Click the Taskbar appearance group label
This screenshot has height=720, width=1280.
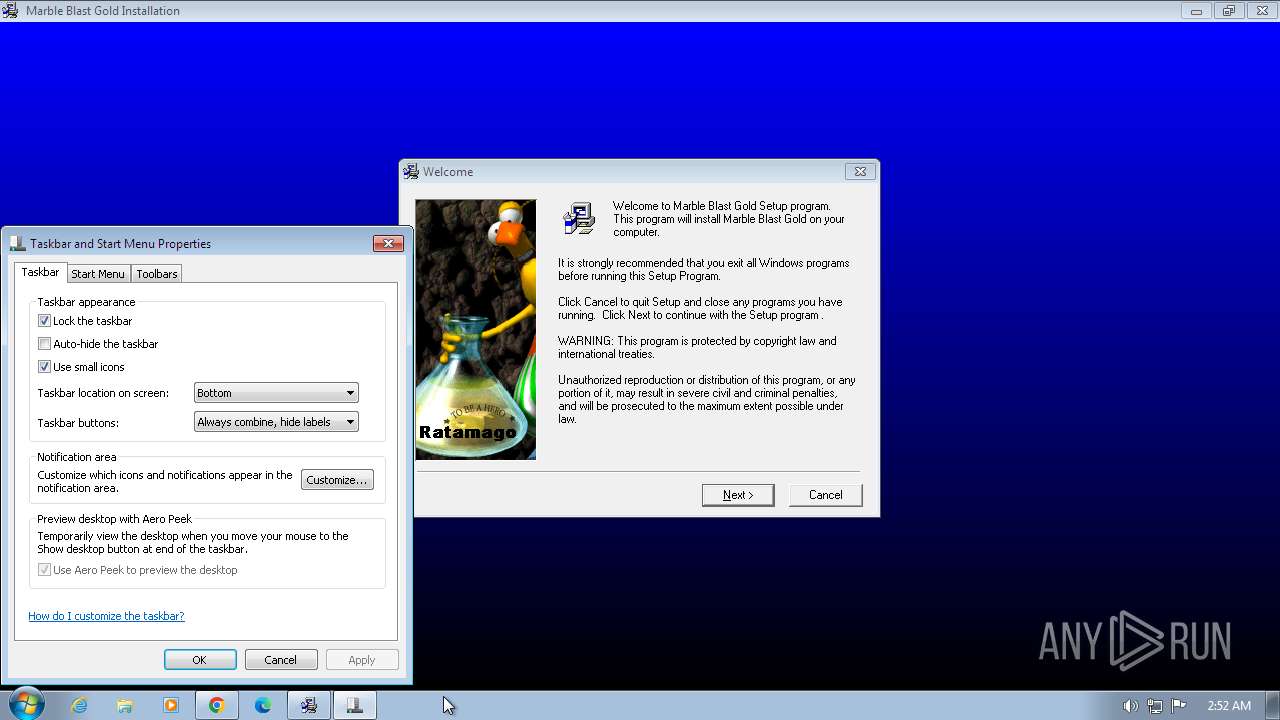[86, 302]
